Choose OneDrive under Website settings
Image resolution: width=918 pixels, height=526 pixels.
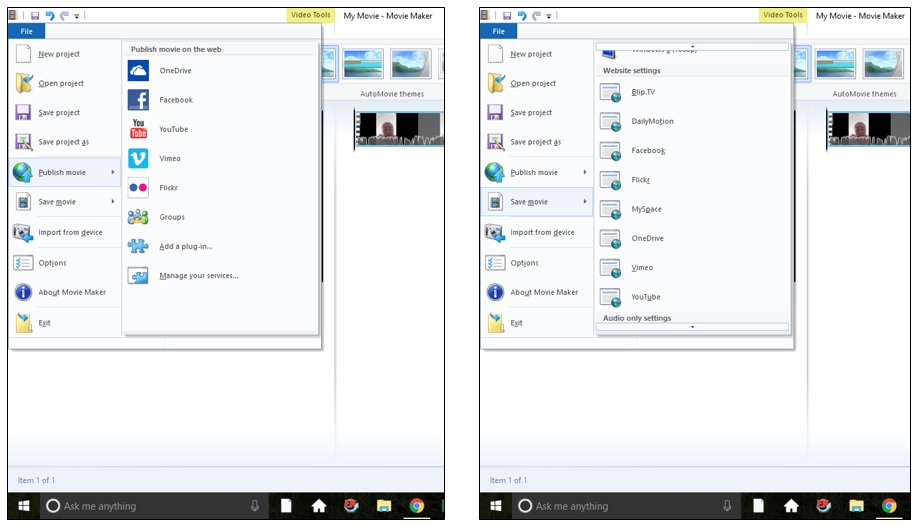[x=693, y=239]
